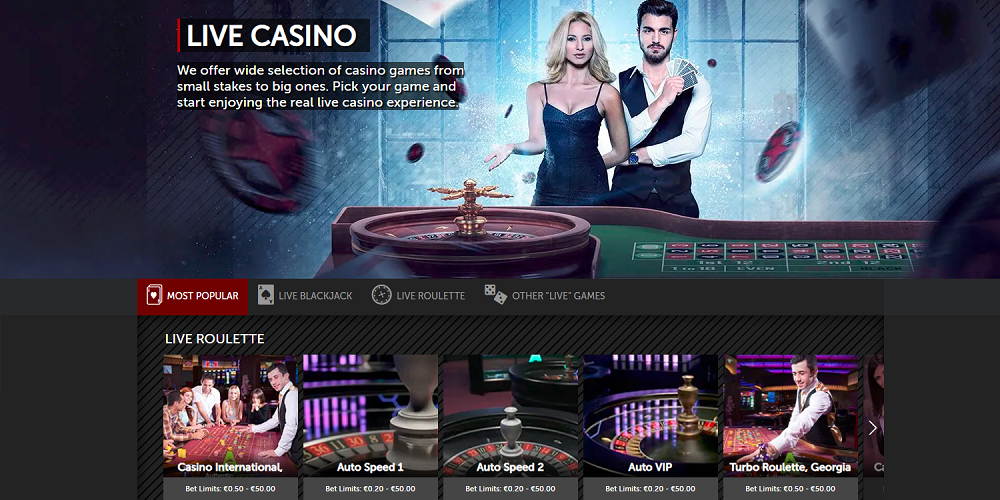
Task: Open the Other "Live" Games tab
Action: coord(545,297)
